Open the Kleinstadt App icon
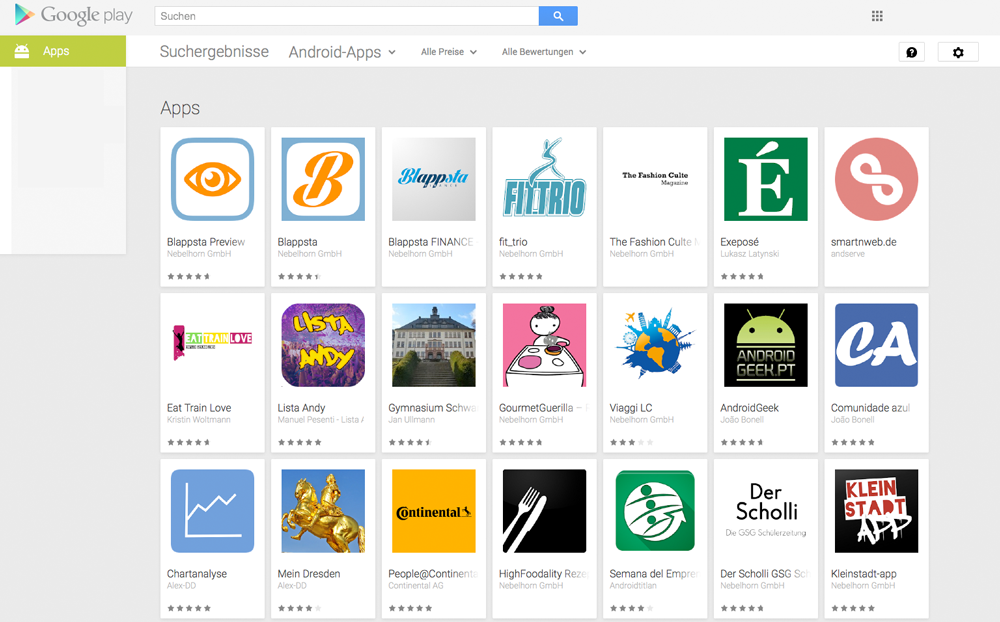The height and width of the screenshot is (622, 1000). coord(876,511)
